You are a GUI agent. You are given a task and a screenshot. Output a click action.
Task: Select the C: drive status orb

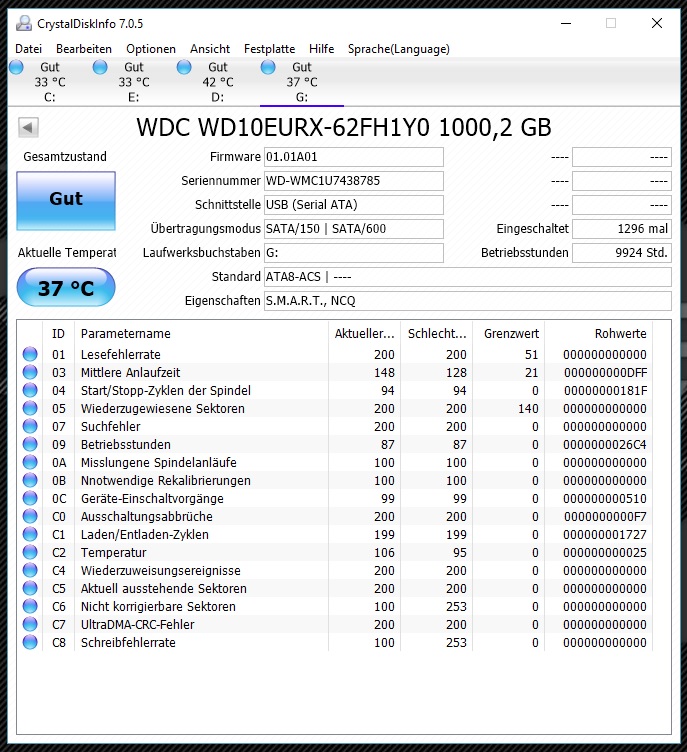(16, 67)
